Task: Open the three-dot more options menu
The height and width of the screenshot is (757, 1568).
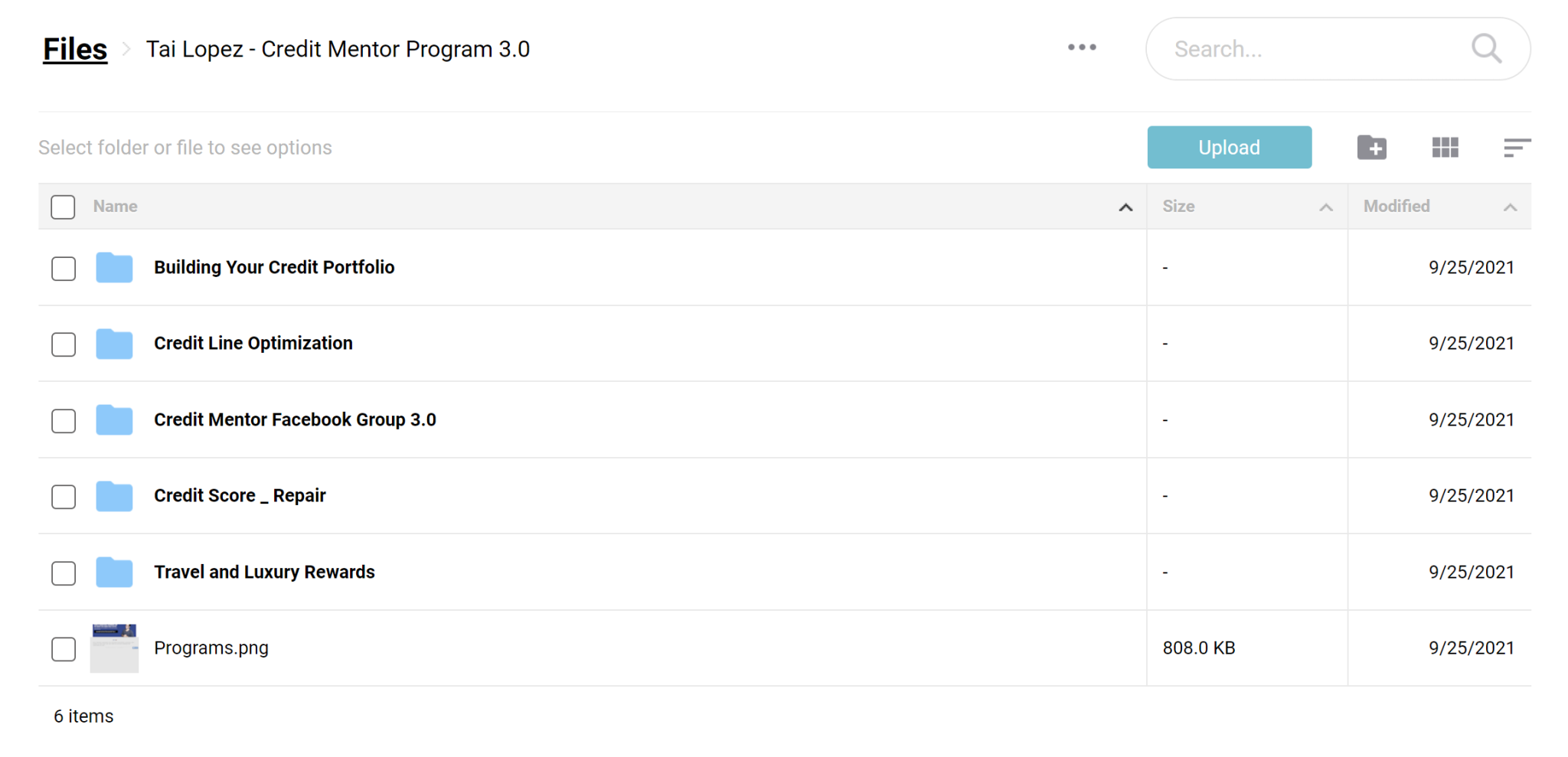Action: click(1082, 47)
